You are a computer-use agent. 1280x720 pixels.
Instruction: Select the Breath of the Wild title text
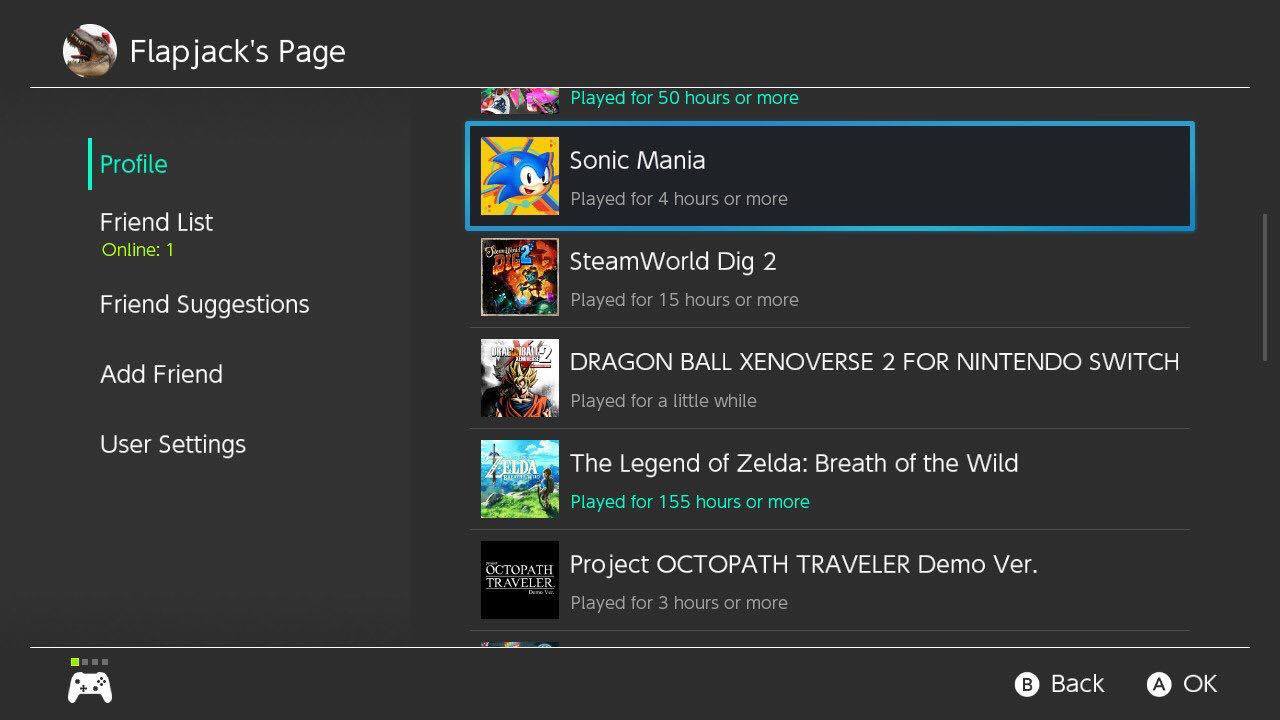coord(794,463)
